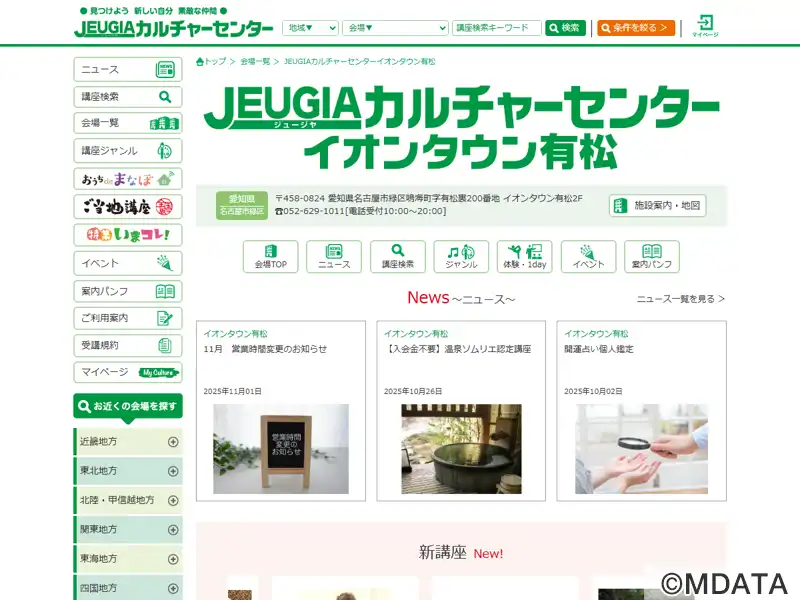Open ご利用案内 in the left sidebar
The image size is (800, 600).
128,318
